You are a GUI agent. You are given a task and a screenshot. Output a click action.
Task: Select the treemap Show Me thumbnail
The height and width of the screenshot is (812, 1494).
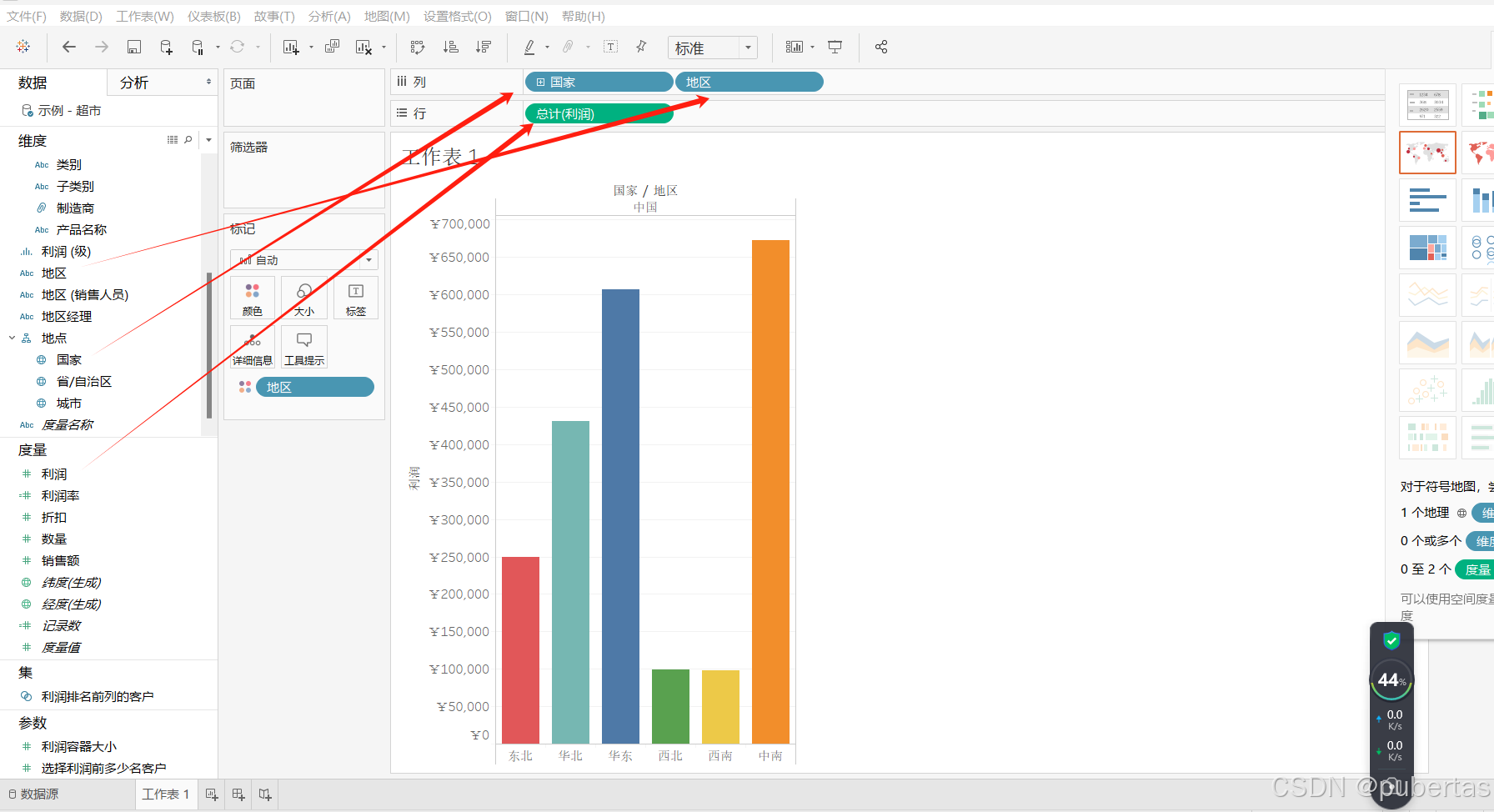1427,248
